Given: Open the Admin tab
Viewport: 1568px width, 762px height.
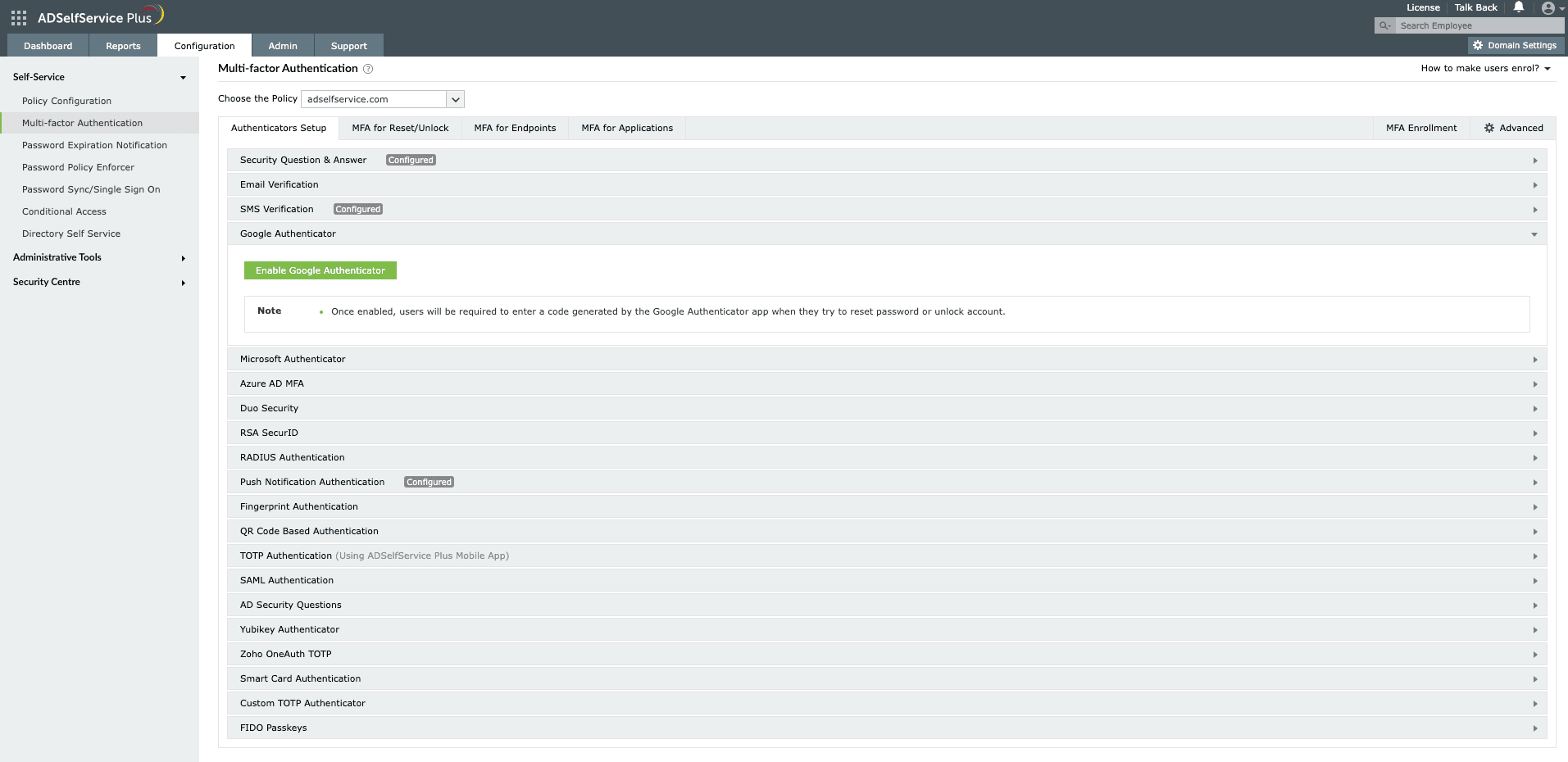Looking at the screenshot, I should pyautogui.click(x=283, y=46).
